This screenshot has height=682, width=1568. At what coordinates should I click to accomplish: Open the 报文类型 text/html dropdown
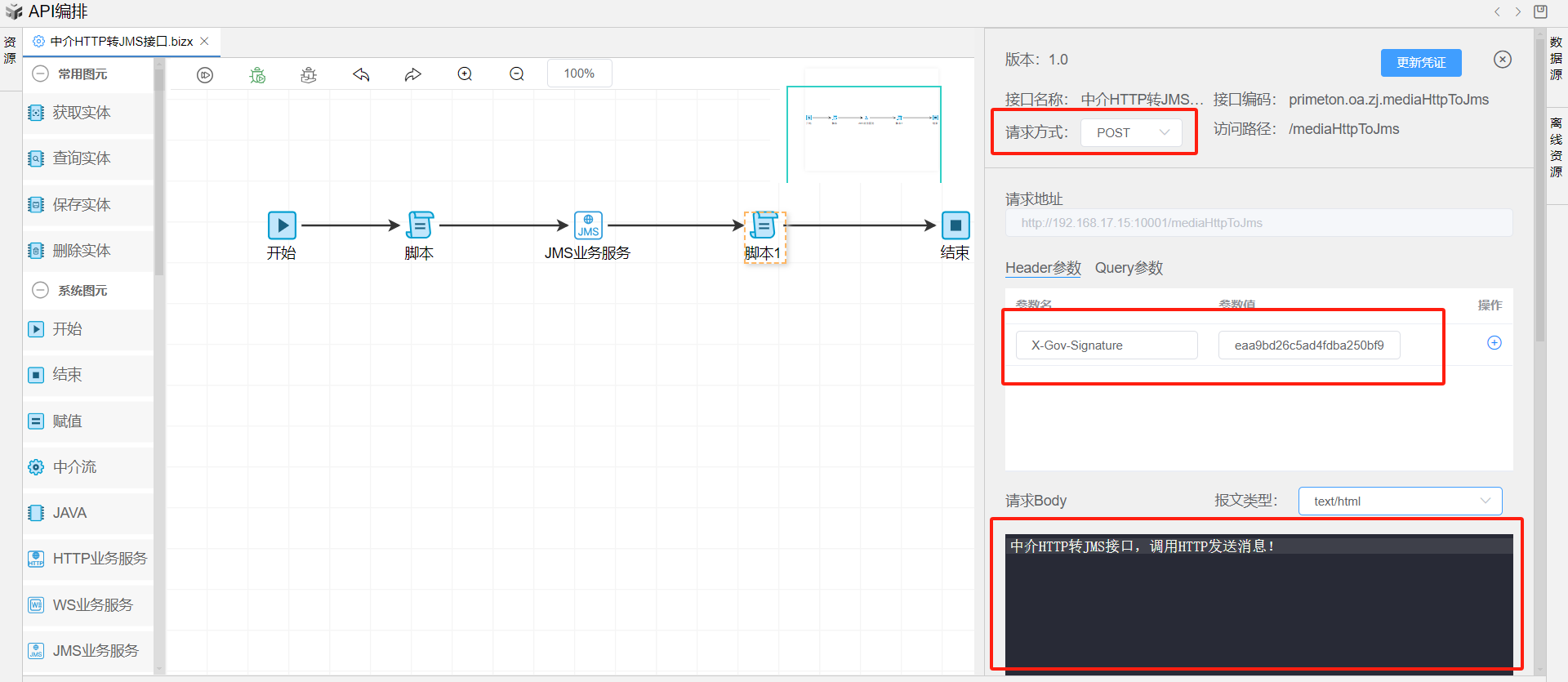pyautogui.click(x=1400, y=501)
